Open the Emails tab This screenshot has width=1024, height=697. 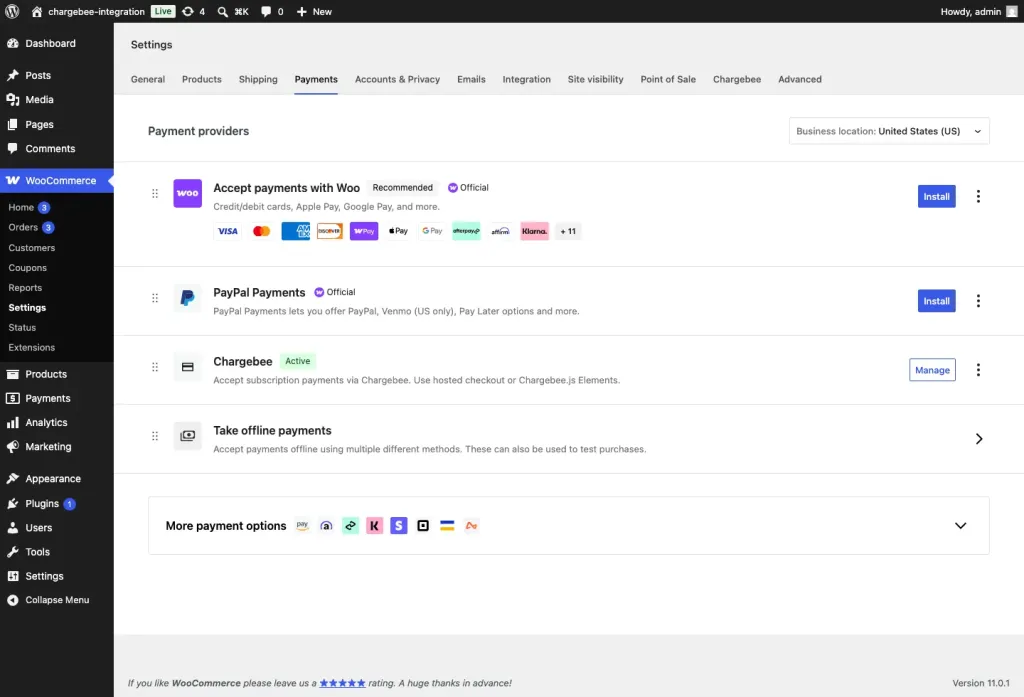pos(471,79)
